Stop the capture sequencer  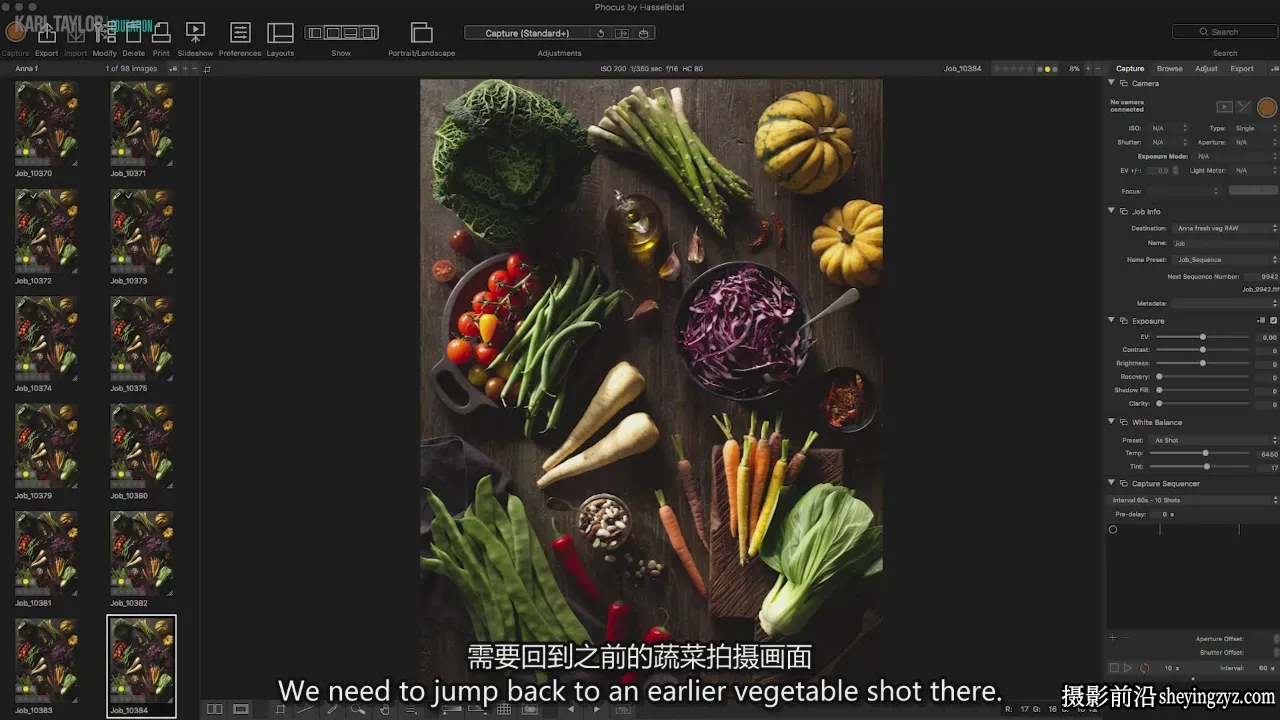(x=1114, y=667)
